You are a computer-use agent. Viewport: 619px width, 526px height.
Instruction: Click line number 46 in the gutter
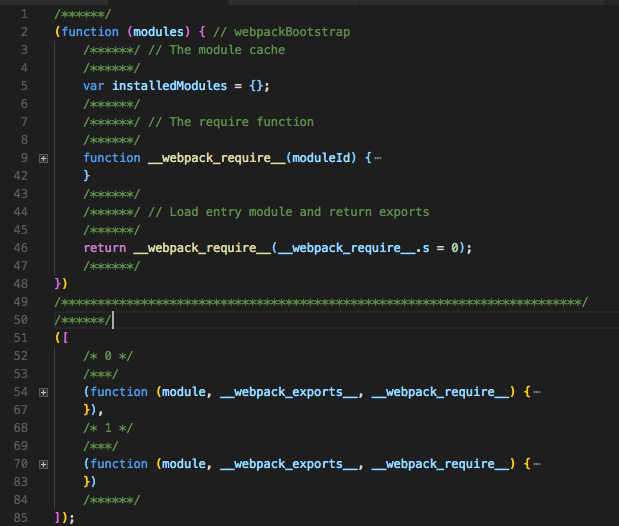click(21, 248)
